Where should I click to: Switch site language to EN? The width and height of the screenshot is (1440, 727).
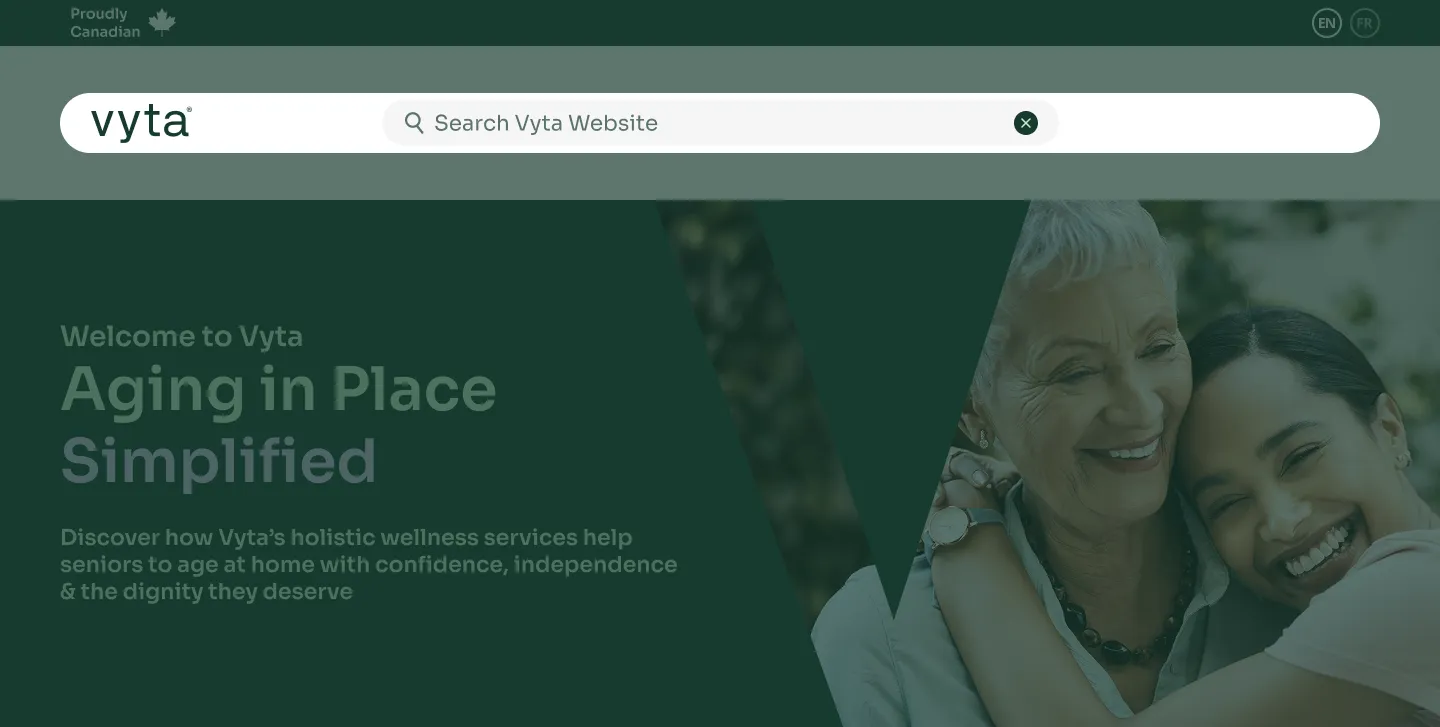click(1327, 23)
